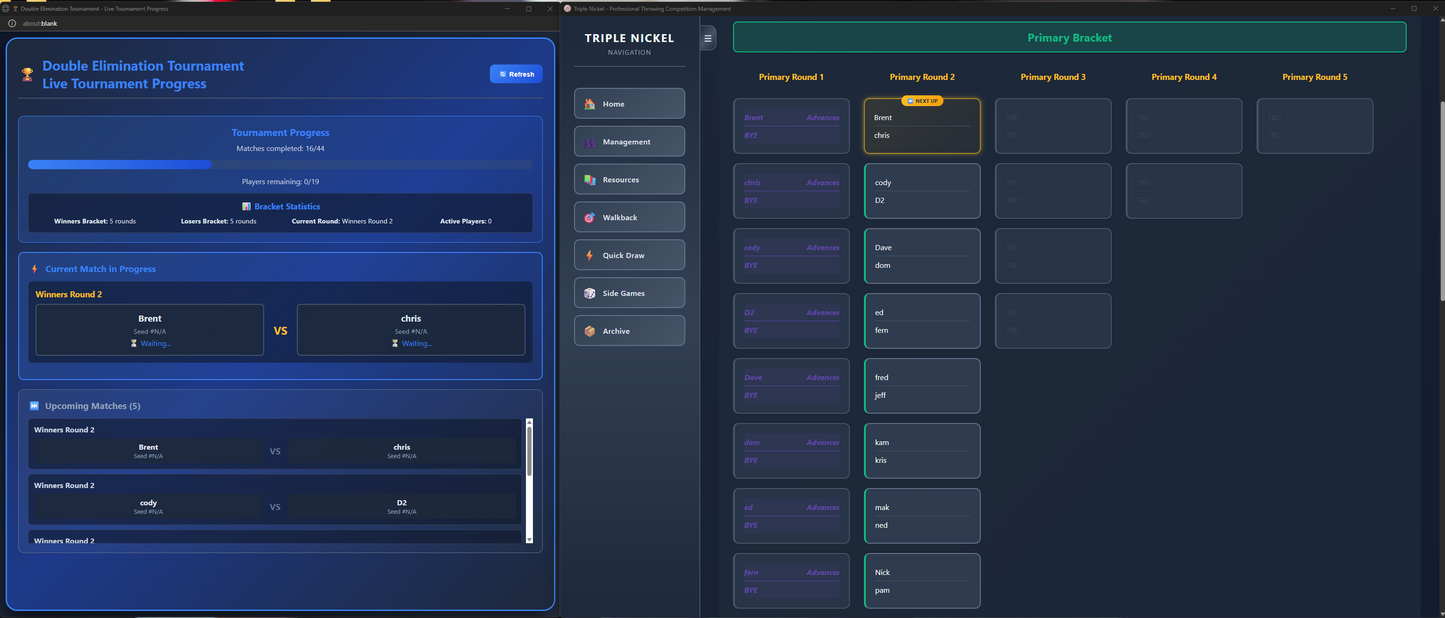Click the trophy icon beside tournament title
Viewport: 1445px width, 618px height.
point(28,75)
